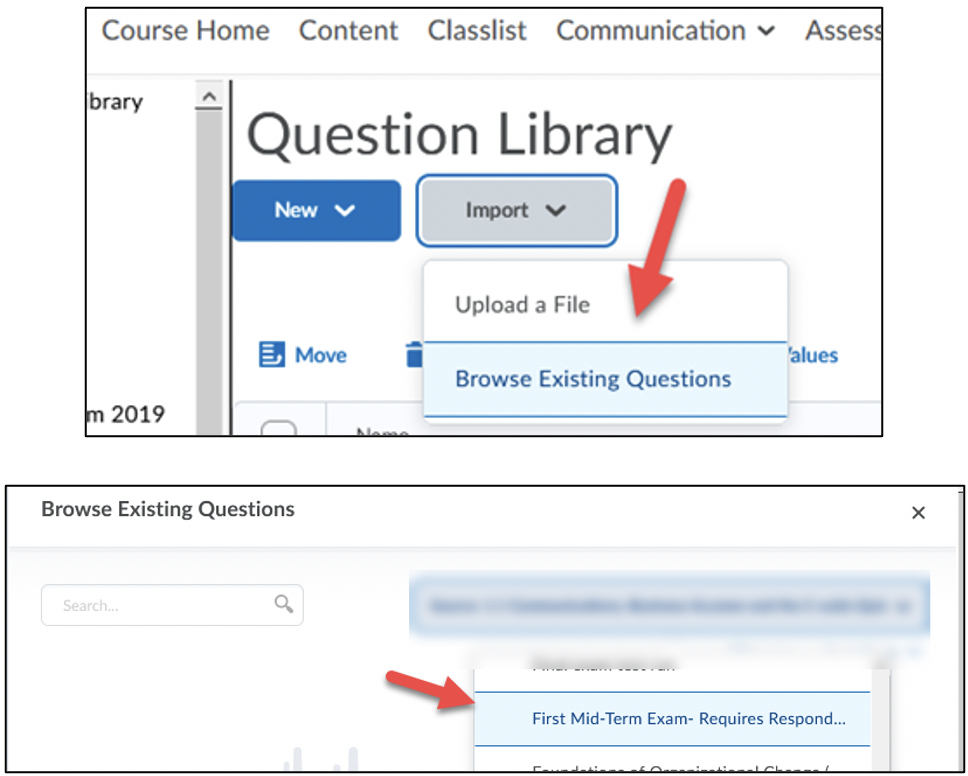Open the Classlist navigation link
Viewport: 968px width, 776px height.
coord(477,31)
